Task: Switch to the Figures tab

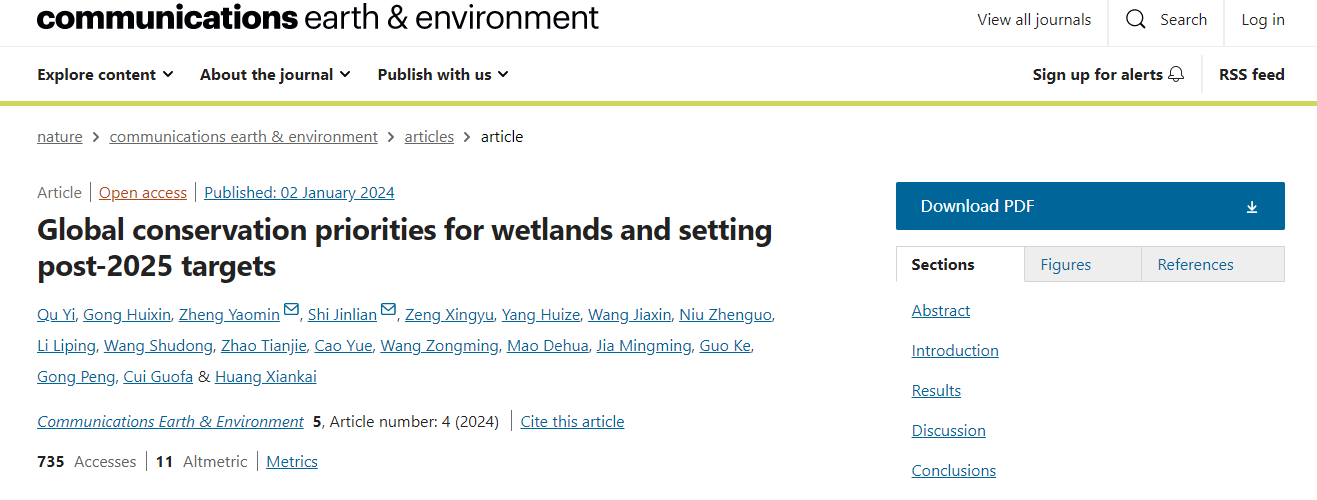Action: point(1065,264)
